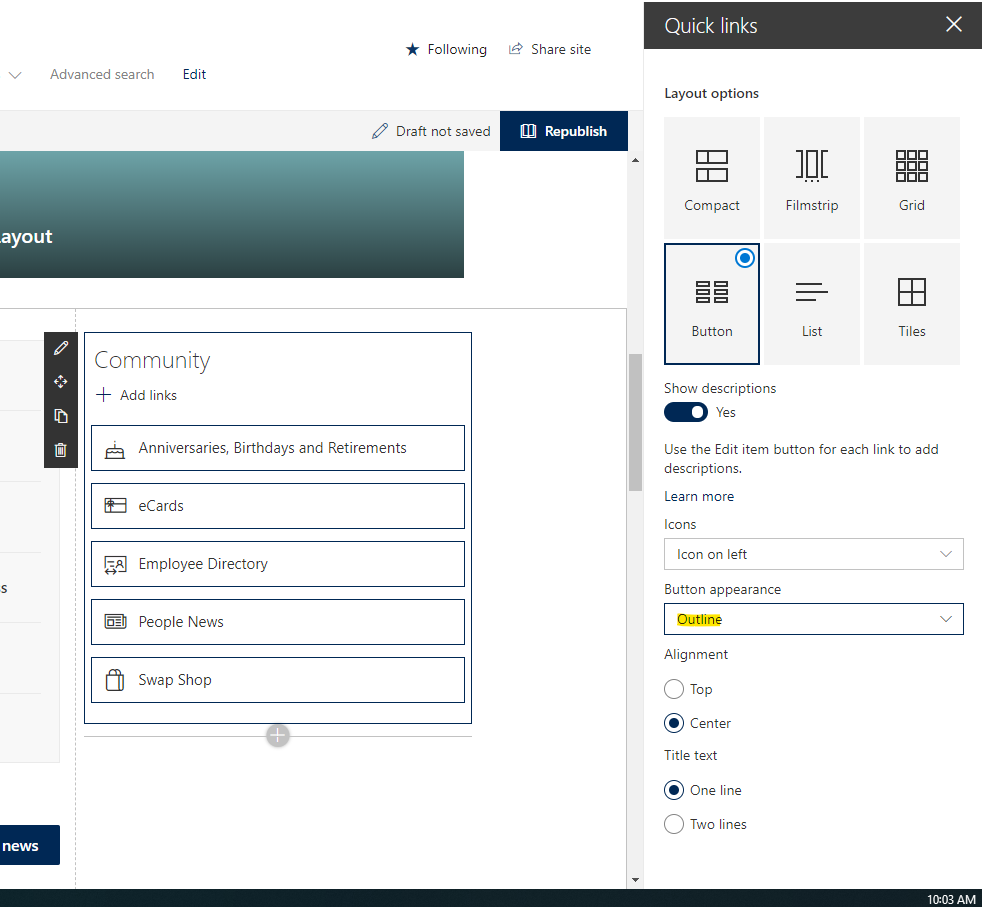Viewport: 982px width, 907px height.
Task: Open the eCards quick link button
Action: pos(278,505)
